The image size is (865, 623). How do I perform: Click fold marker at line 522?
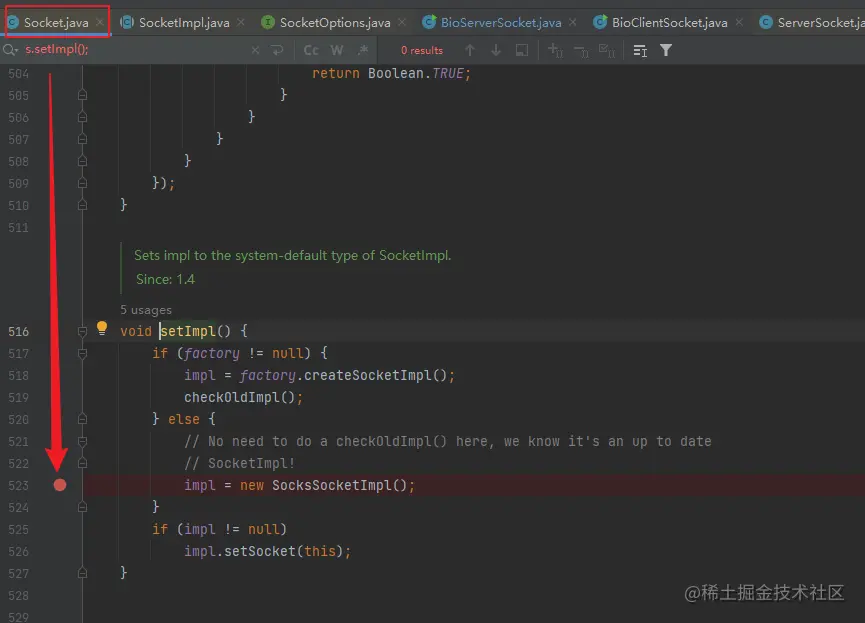click(x=82, y=463)
